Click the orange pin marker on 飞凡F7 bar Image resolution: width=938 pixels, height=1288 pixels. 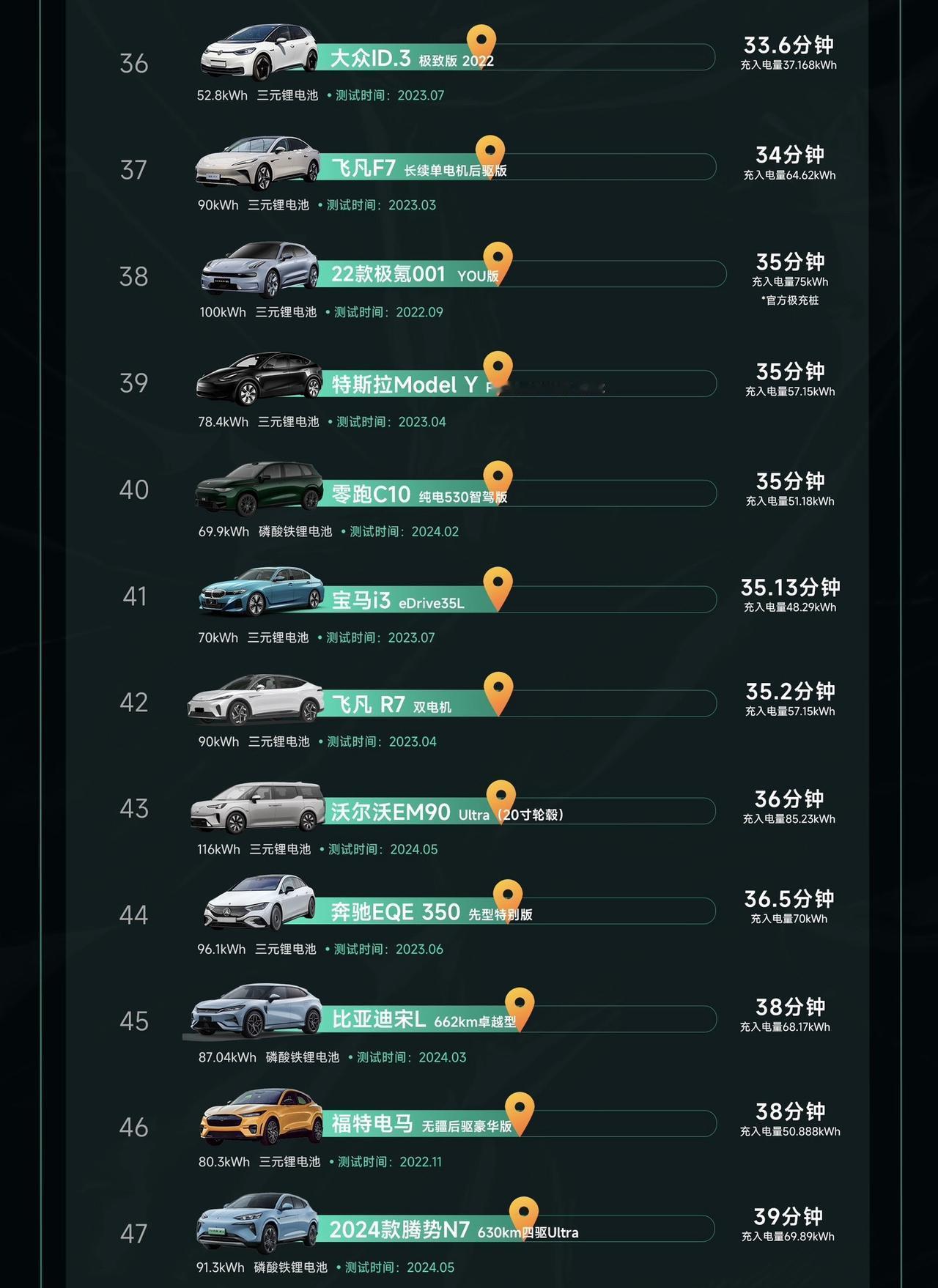[x=490, y=154]
